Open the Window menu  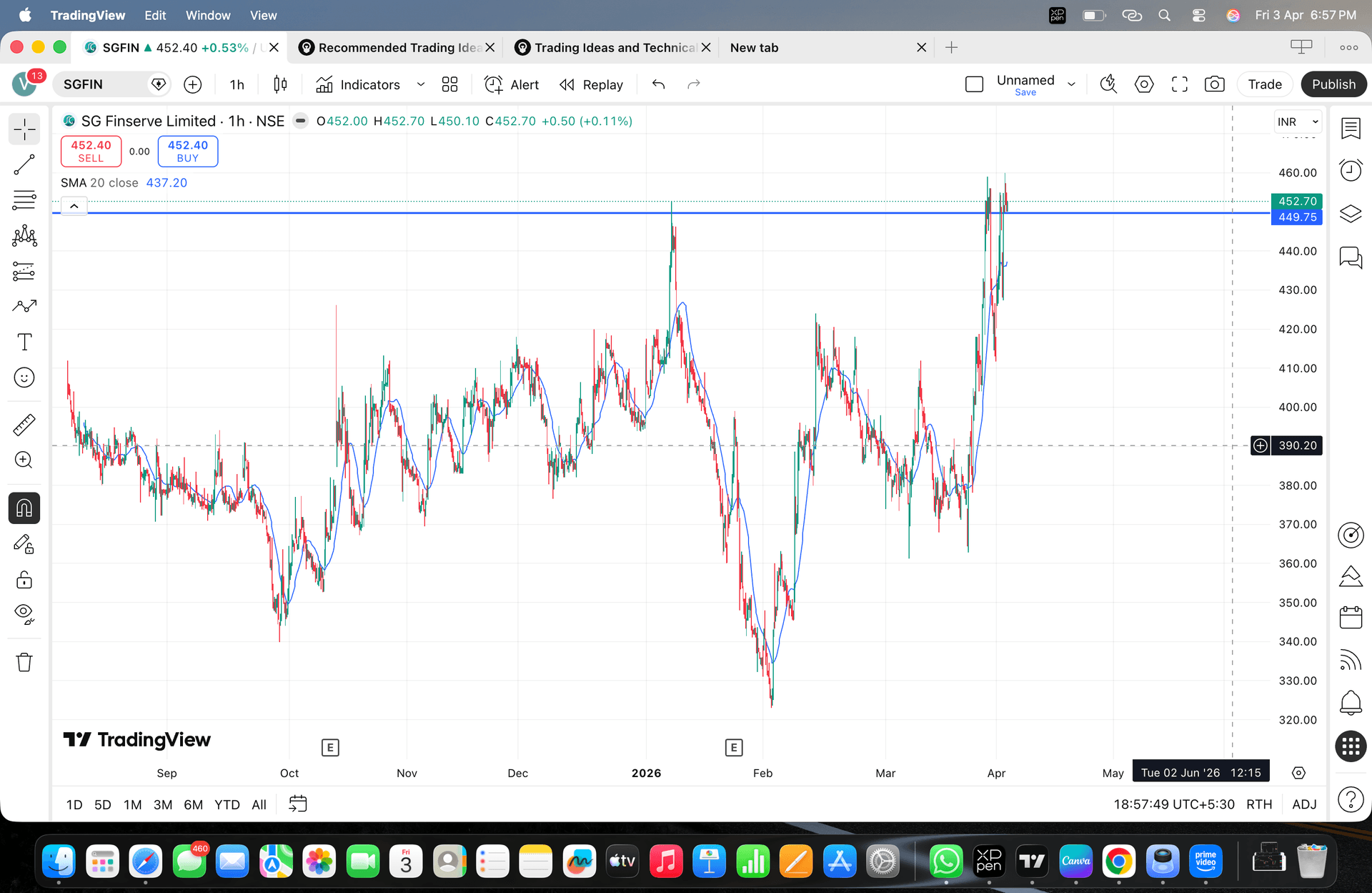(x=208, y=15)
